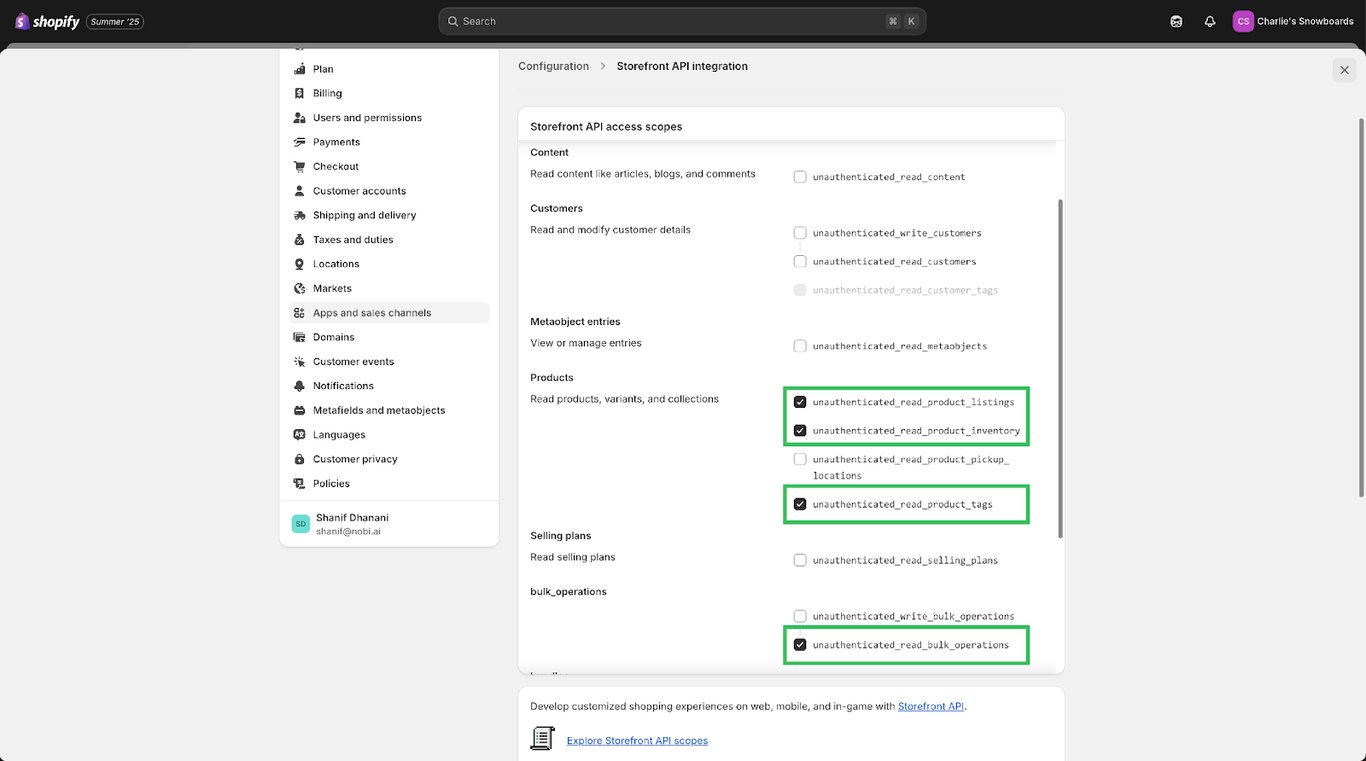Open the Storefront API link
Screen dimensions: 1366x761
click(x=930, y=706)
